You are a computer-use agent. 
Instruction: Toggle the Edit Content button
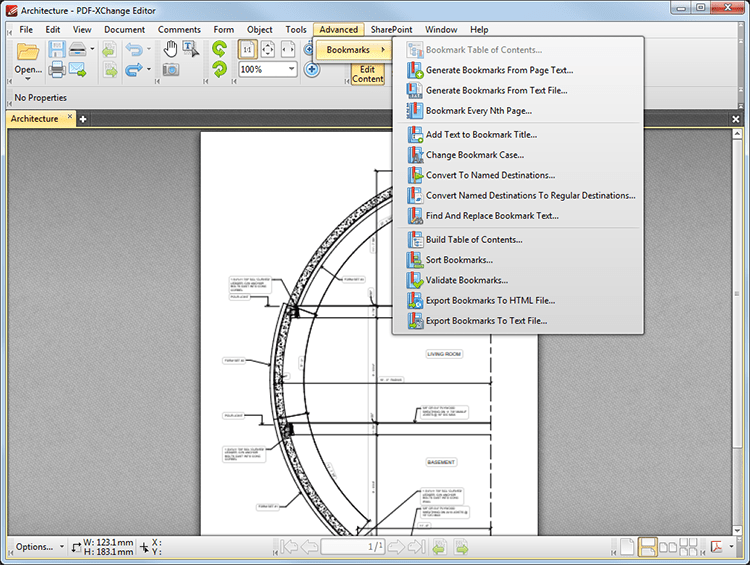(367, 73)
